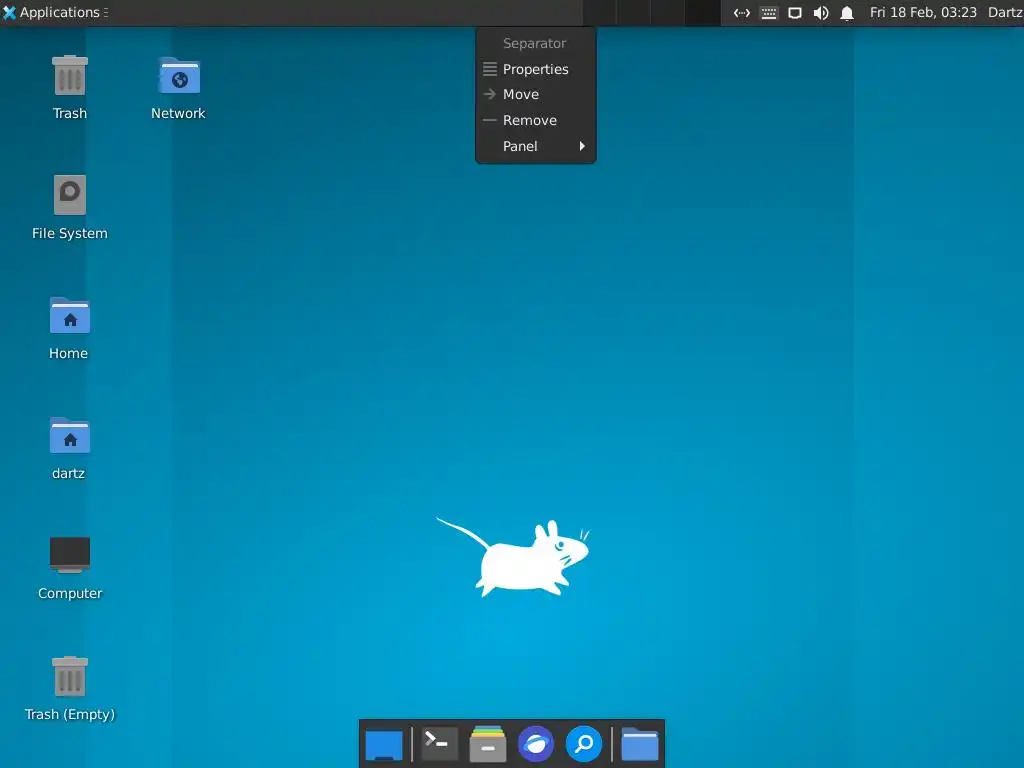This screenshot has width=1024, height=768.
Task: Open the file manager dock icon
Action: pyautogui.click(x=488, y=744)
